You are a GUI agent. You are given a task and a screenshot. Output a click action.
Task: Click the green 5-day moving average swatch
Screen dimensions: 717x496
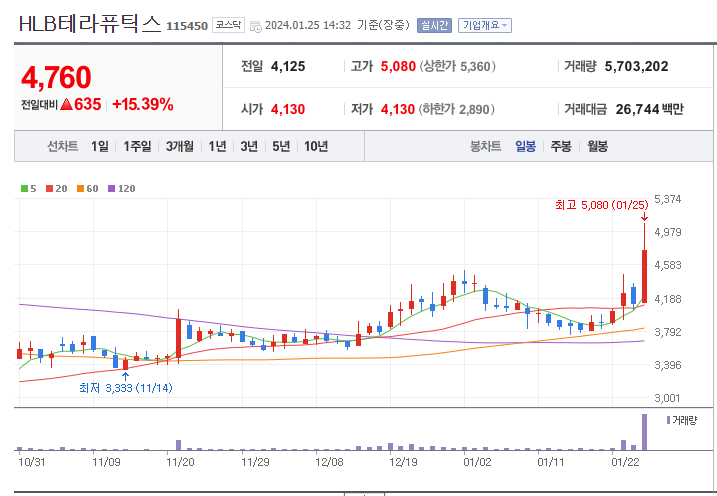[x=24, y=188]
